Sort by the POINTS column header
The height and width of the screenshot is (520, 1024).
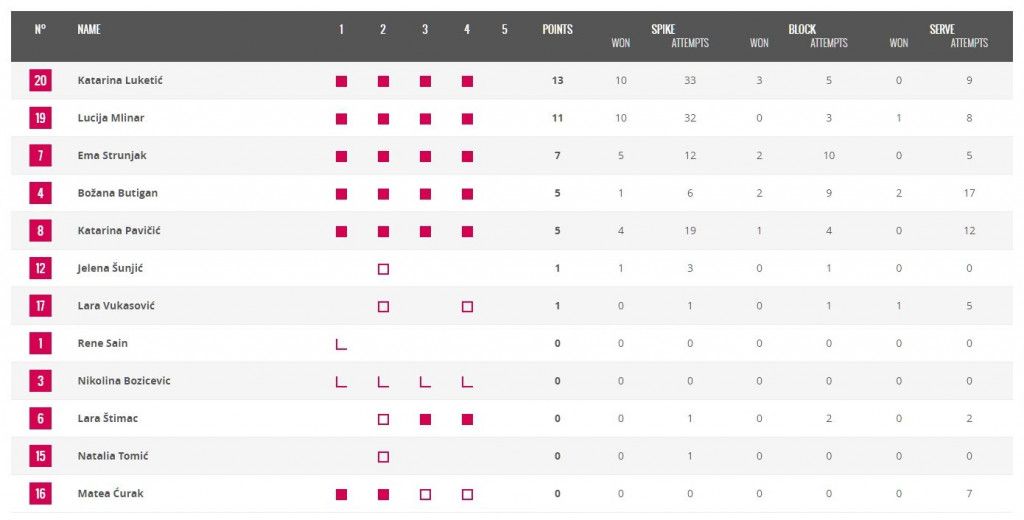point(557,30)
